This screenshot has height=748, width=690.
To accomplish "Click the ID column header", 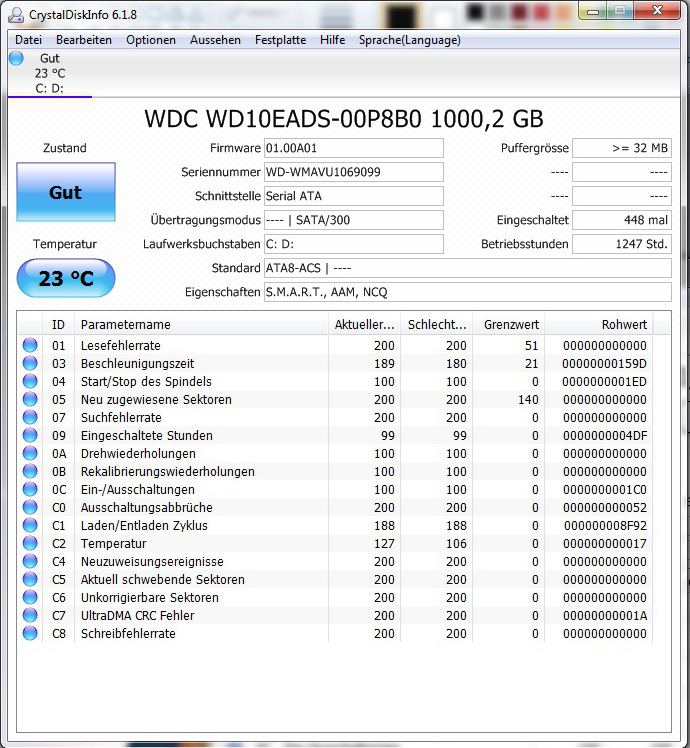I will (58, 324).
